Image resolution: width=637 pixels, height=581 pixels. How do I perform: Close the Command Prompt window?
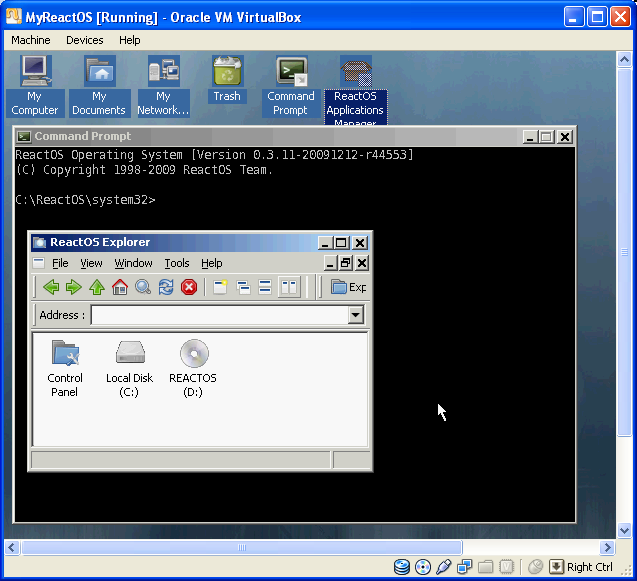click(565, 137)
